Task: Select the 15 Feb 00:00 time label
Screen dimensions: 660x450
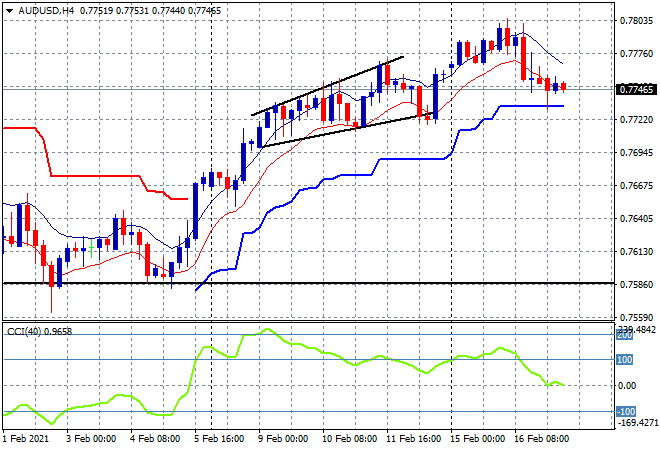Action: coord(478,439)
